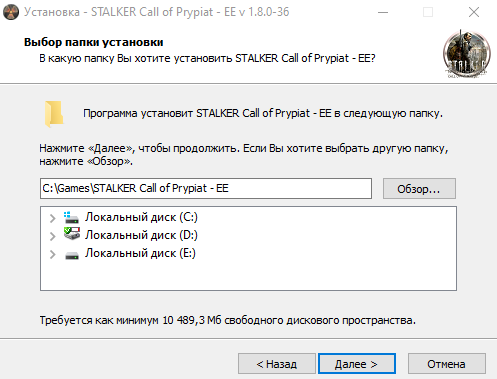497x379 pixels.
Task: Select the Локальный диск (C:) label
Action: [x=141, y=217]
